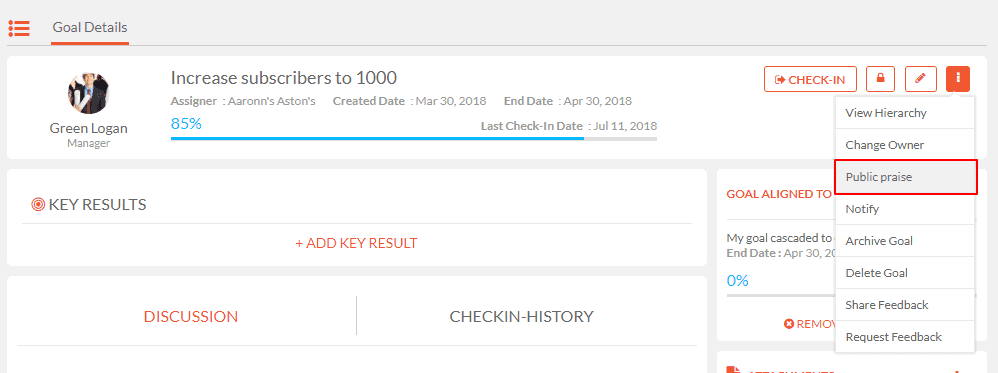
Task: Click Green Logan's profile avatar
Action: [88, 93]
